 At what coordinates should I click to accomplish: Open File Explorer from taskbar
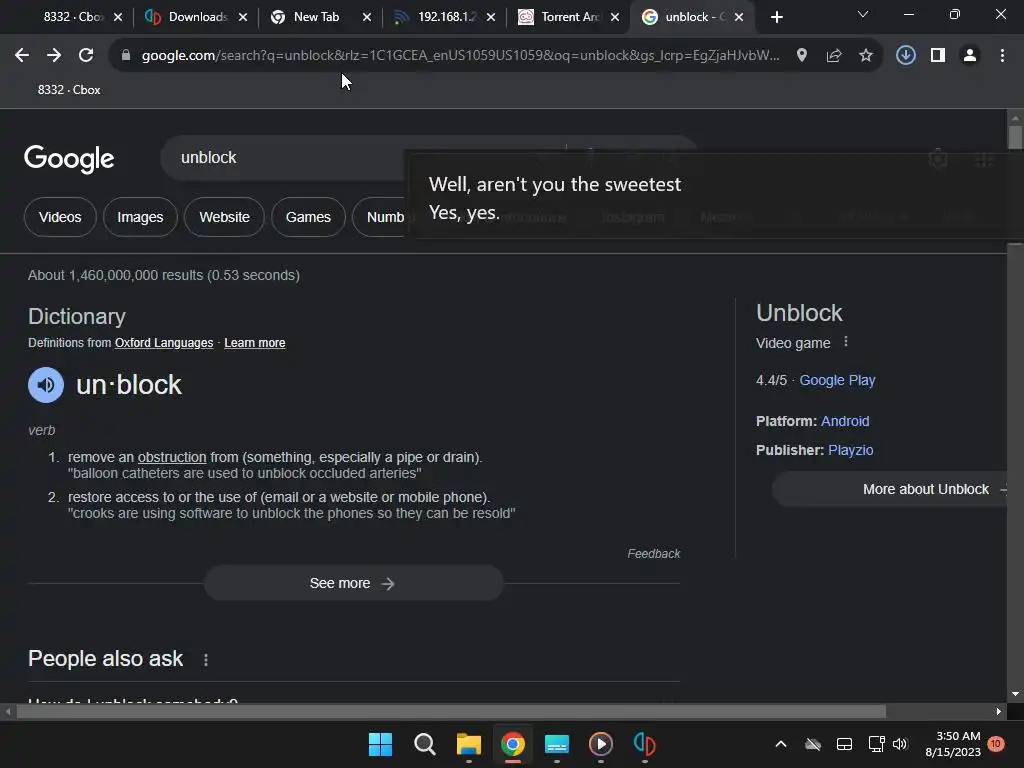tap(468, 744)
